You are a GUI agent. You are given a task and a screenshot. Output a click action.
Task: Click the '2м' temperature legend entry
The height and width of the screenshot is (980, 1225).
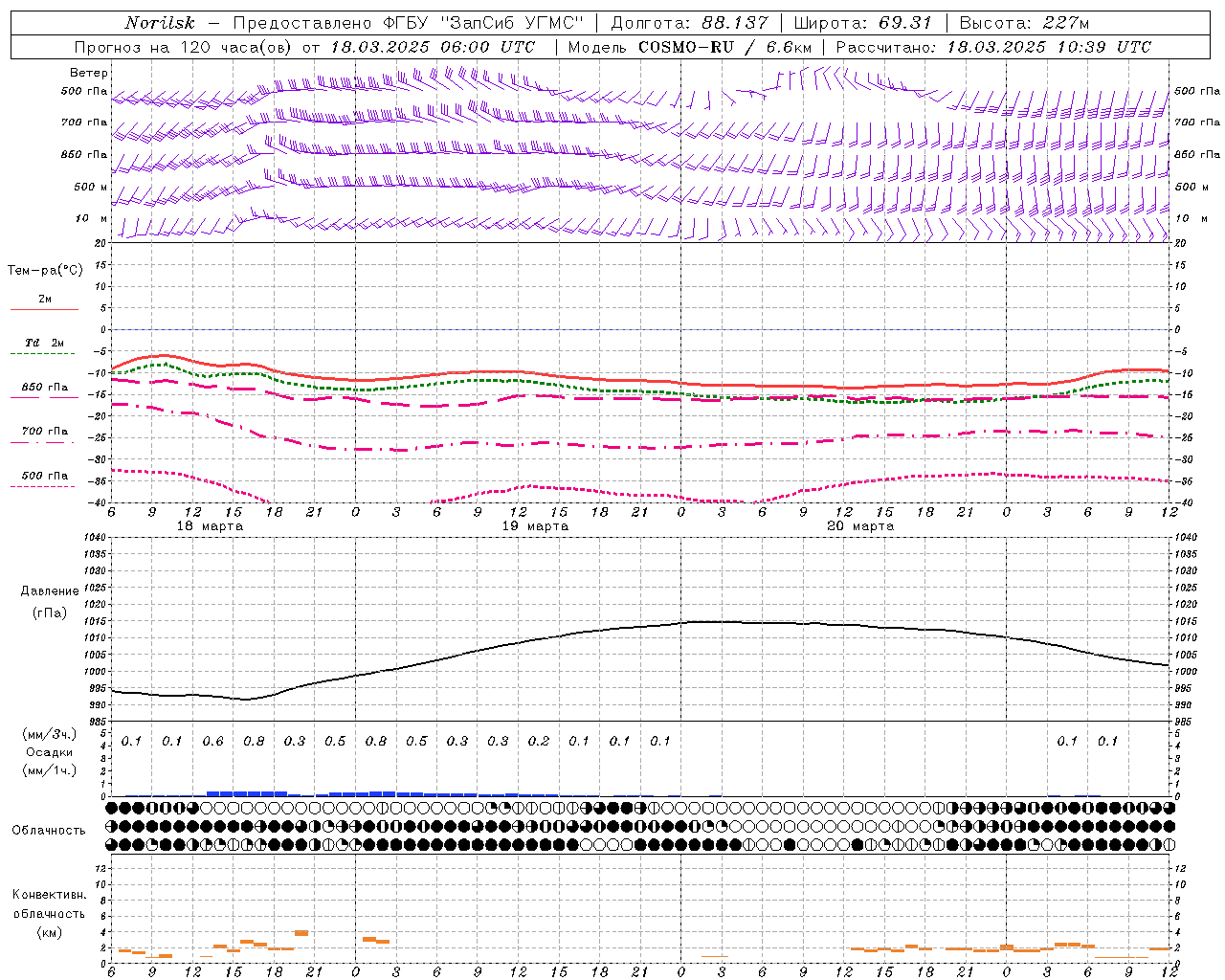(45, 300)
